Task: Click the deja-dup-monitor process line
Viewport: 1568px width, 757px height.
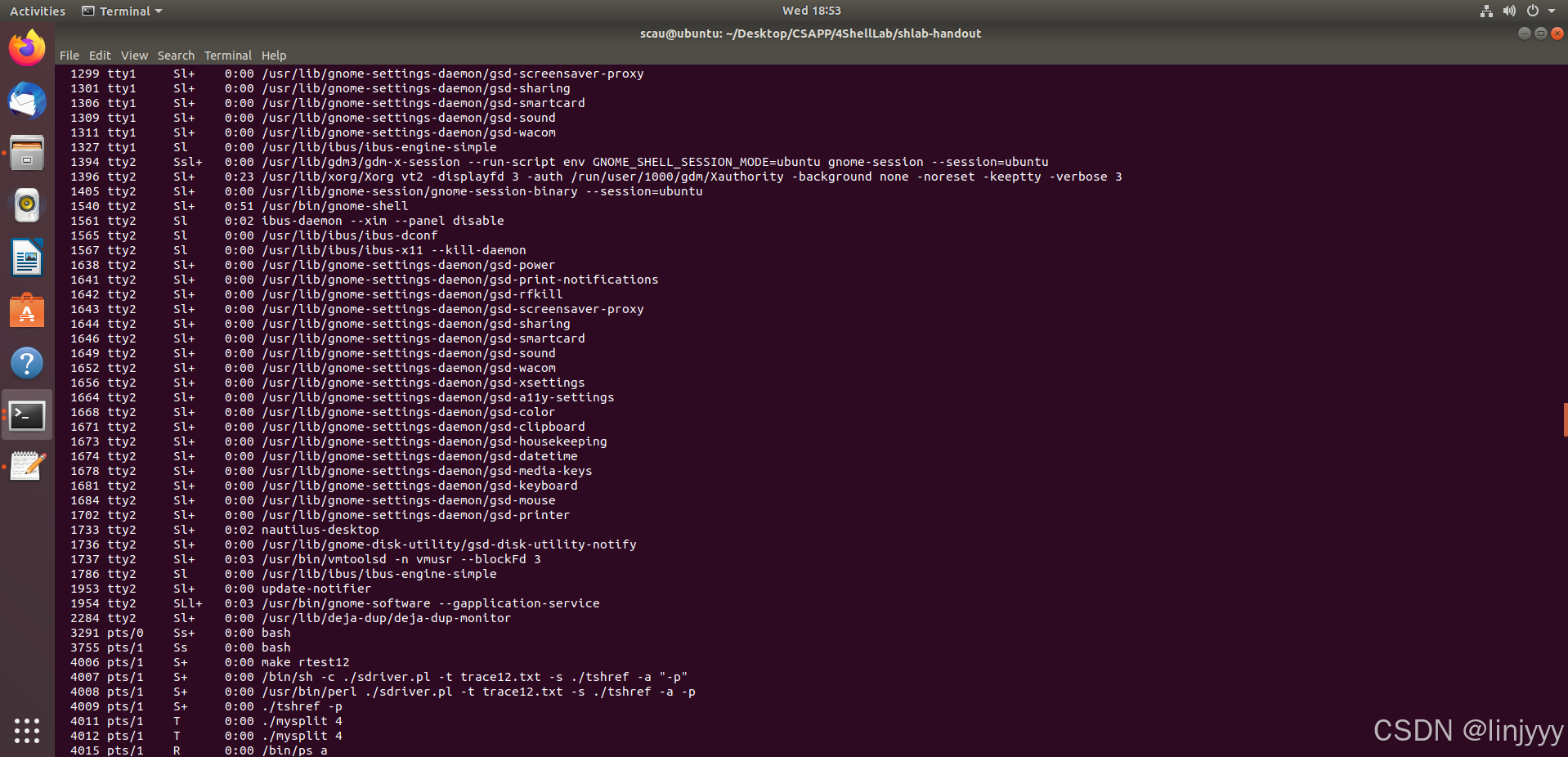Action: click(x=290, y=618)
